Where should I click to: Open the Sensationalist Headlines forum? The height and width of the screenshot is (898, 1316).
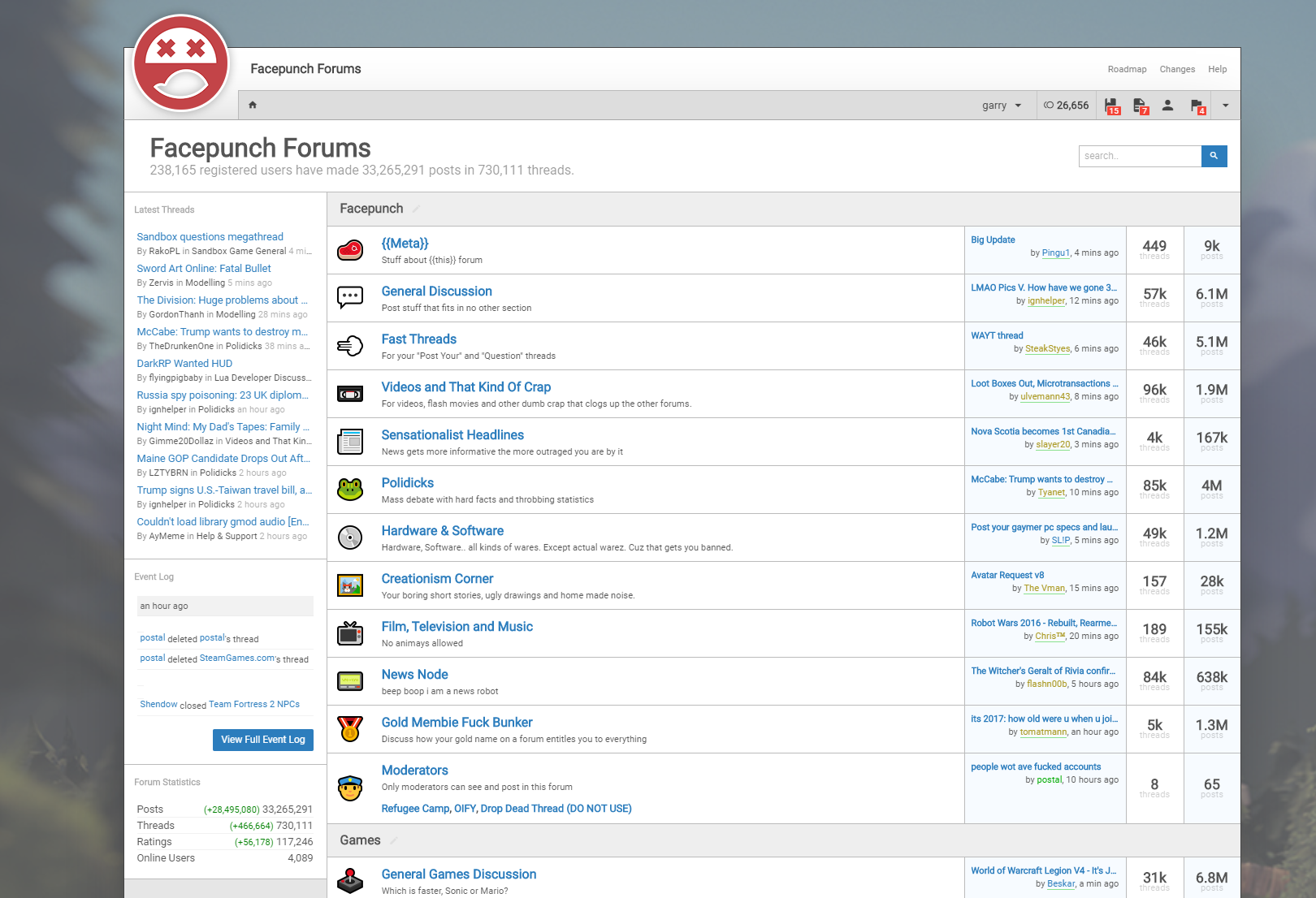[452, 435]
